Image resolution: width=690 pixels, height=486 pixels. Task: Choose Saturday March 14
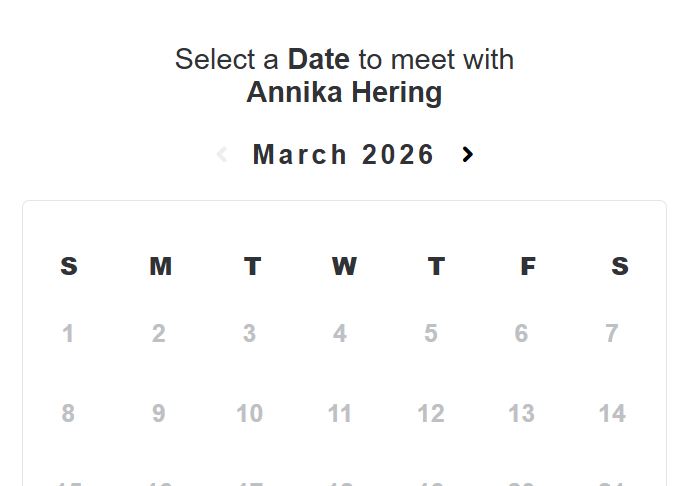(x=612, y=414)
